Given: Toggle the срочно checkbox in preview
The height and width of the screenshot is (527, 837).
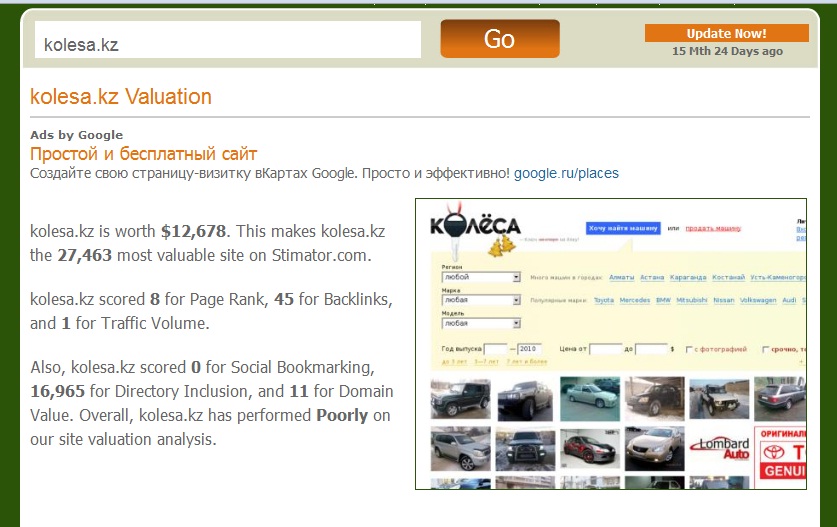Looking at the screenshot, I should (765, 349).
